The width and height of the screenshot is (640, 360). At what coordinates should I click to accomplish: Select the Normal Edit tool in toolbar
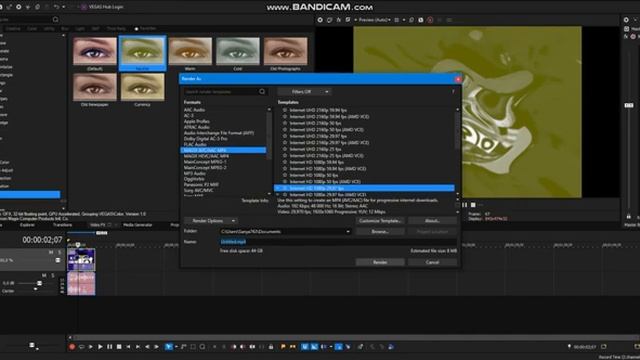tap(169, 347)
